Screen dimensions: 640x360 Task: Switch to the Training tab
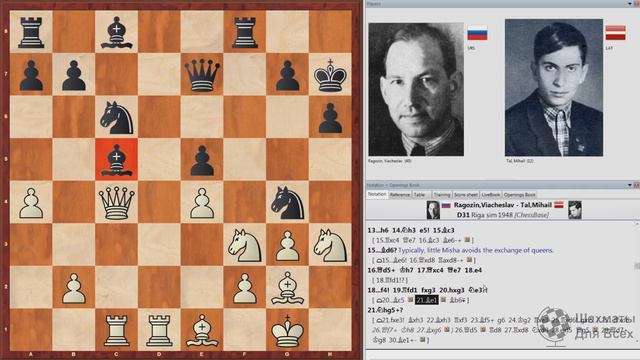point(442,195)
